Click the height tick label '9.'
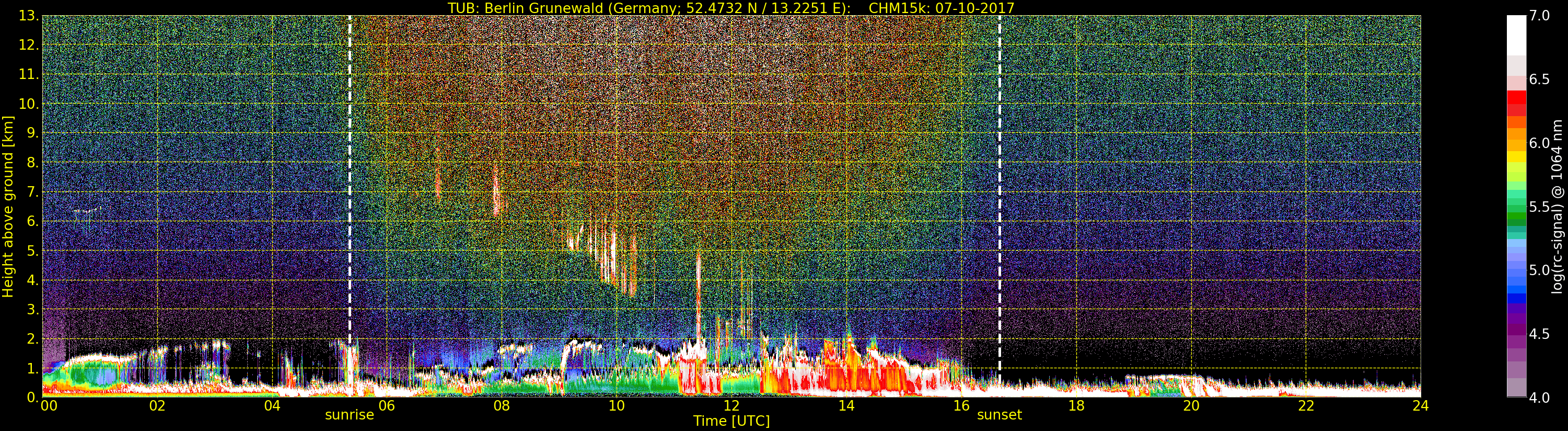The width and height of the screenshot is (1568, 431). 32,133
